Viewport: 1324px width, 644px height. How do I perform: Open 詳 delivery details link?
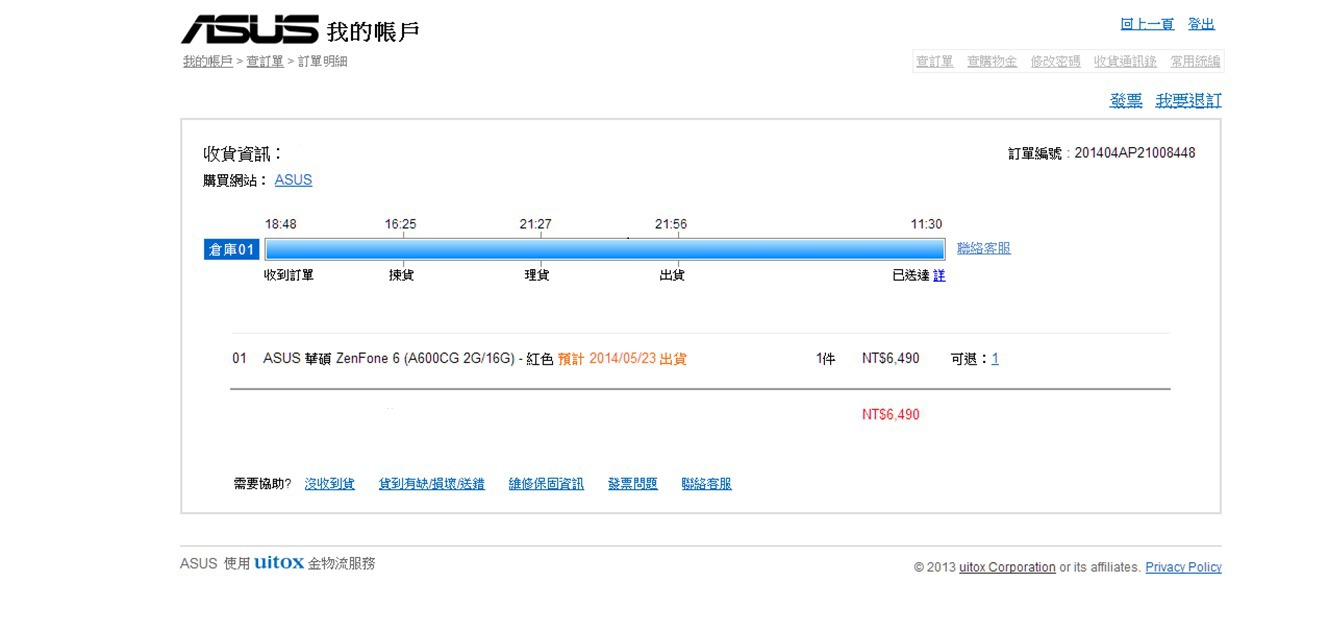click(x=939, y=275)
